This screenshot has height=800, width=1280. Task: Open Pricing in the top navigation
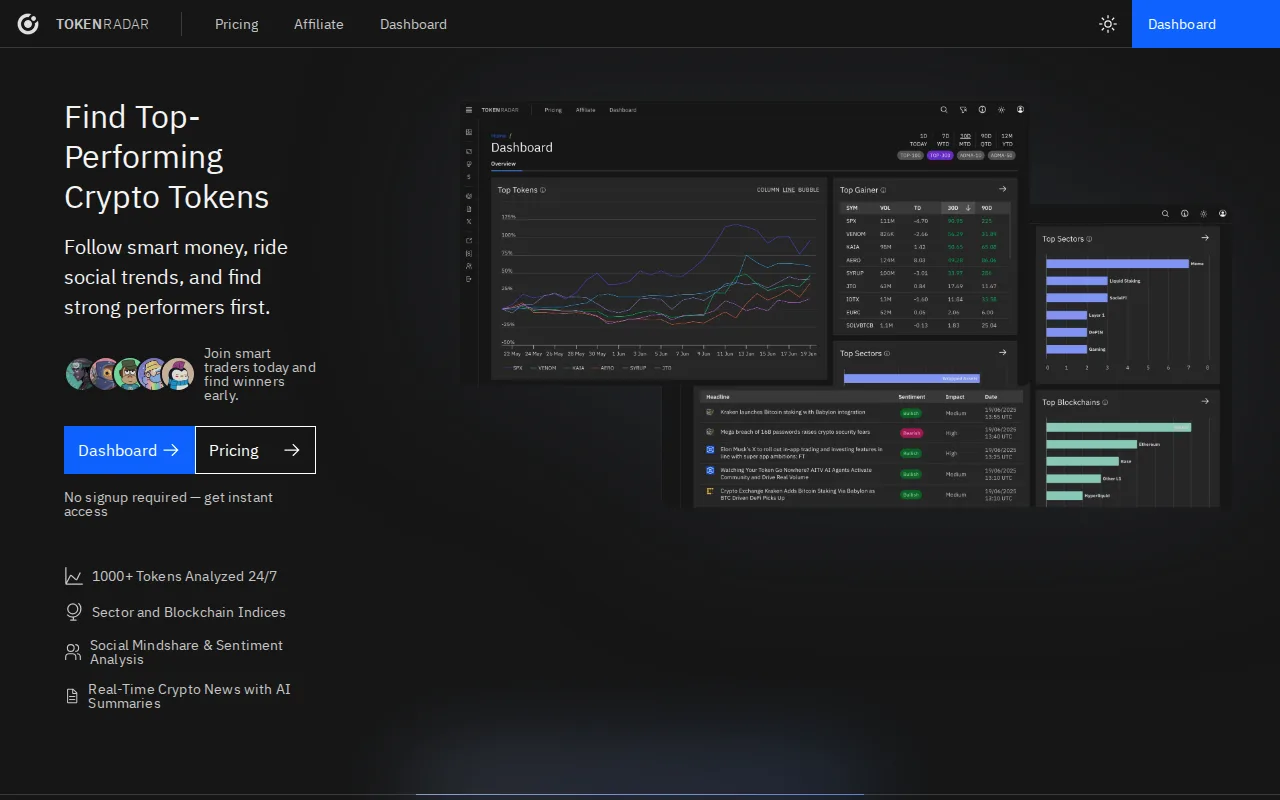[x=236, y=24]
